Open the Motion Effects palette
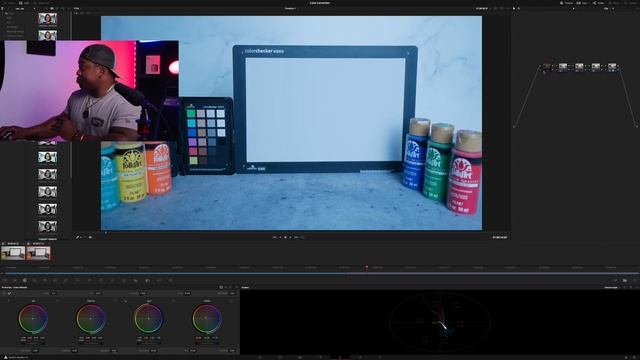 coord(55,280)
